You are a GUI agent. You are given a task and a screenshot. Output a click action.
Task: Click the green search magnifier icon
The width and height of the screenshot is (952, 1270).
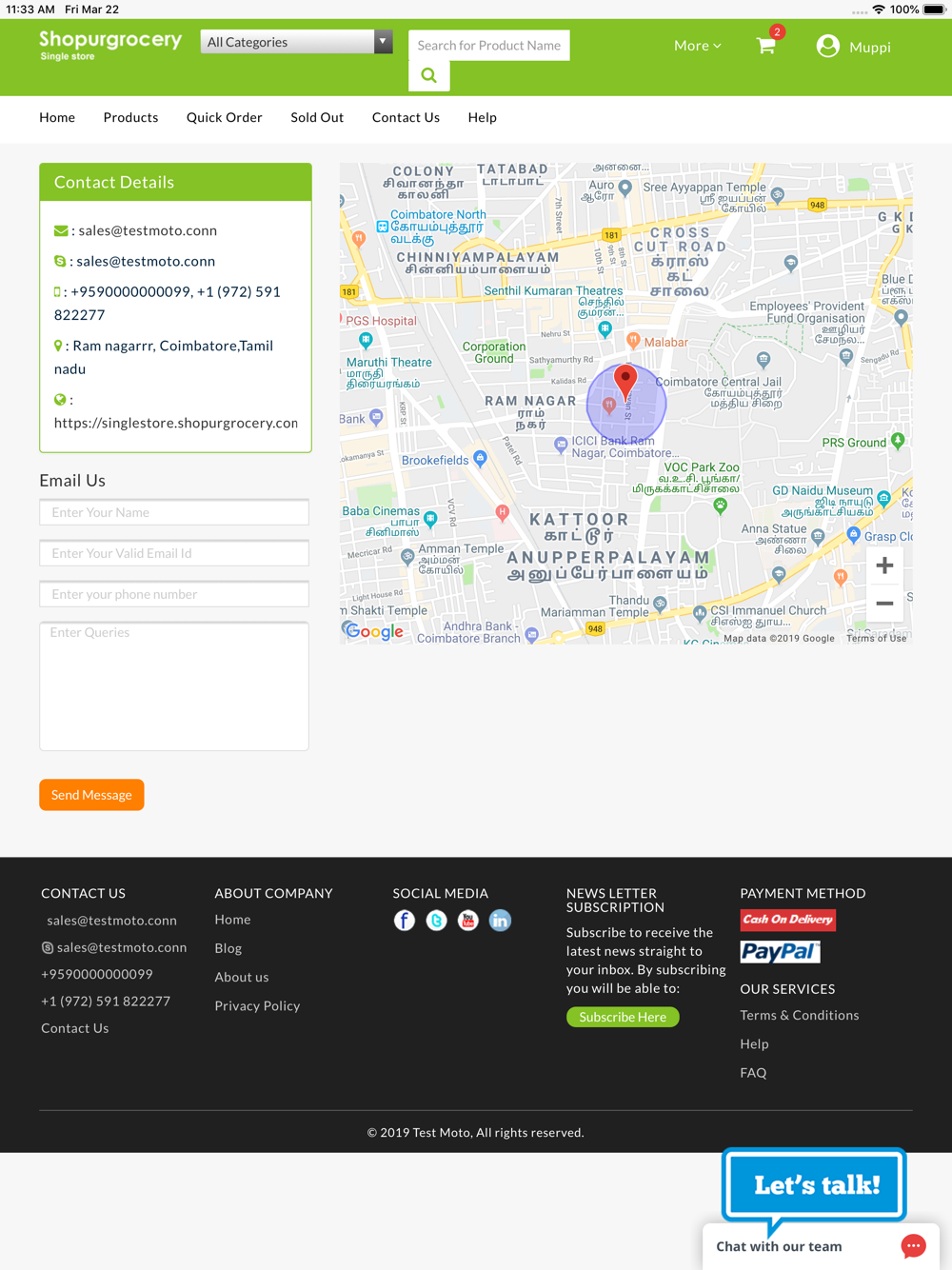click(x=429, y=76)
